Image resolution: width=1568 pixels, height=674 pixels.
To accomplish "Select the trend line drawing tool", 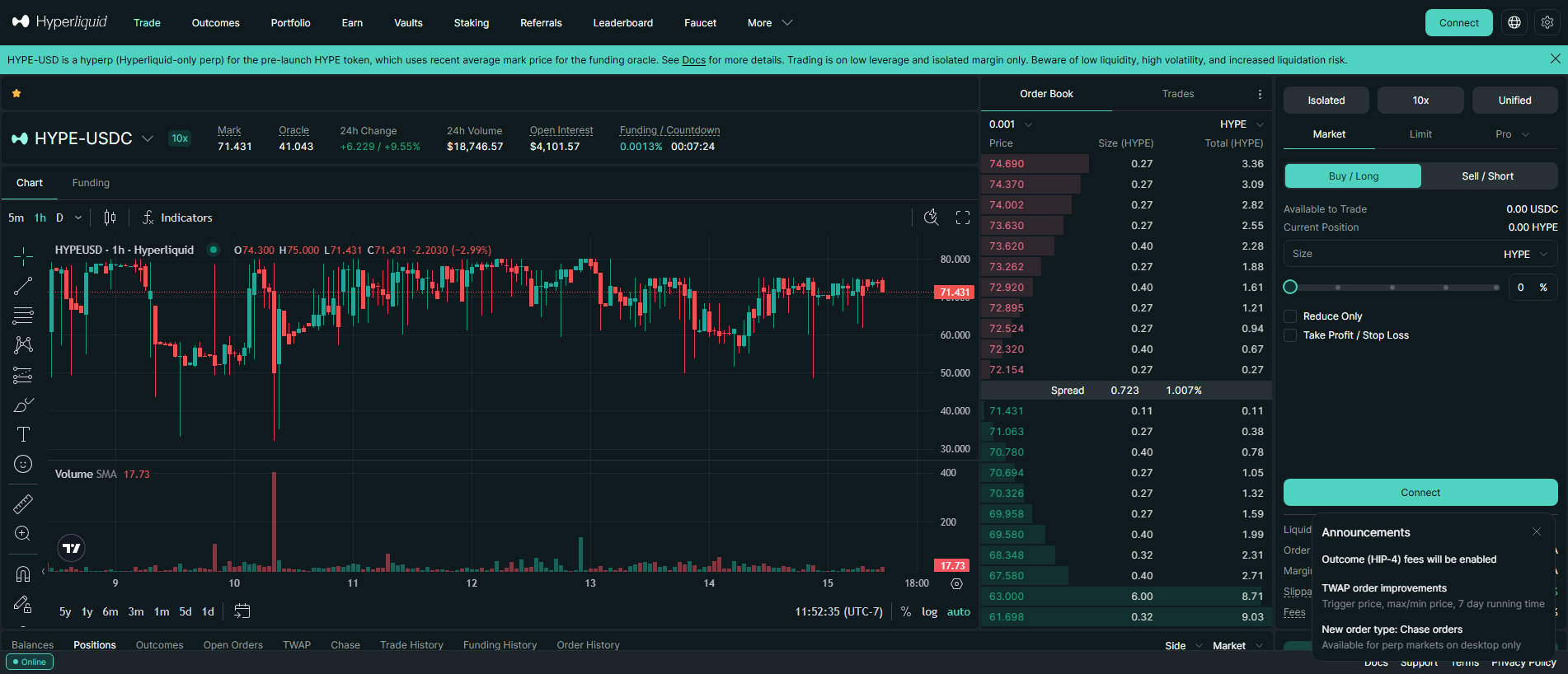I will [x=23, y=286].
